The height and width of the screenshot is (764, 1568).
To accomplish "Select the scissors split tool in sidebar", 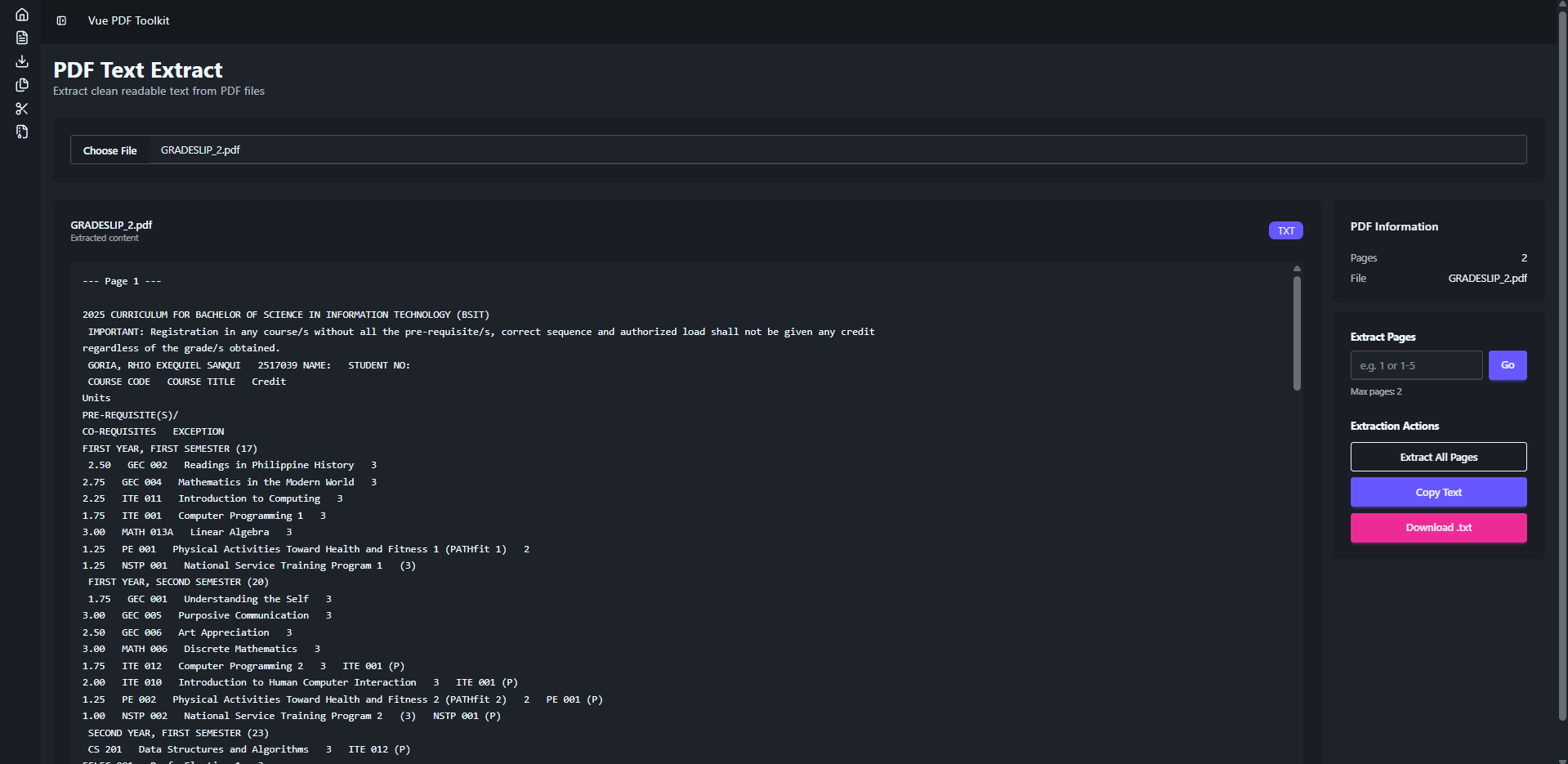I will coord(22,109).
